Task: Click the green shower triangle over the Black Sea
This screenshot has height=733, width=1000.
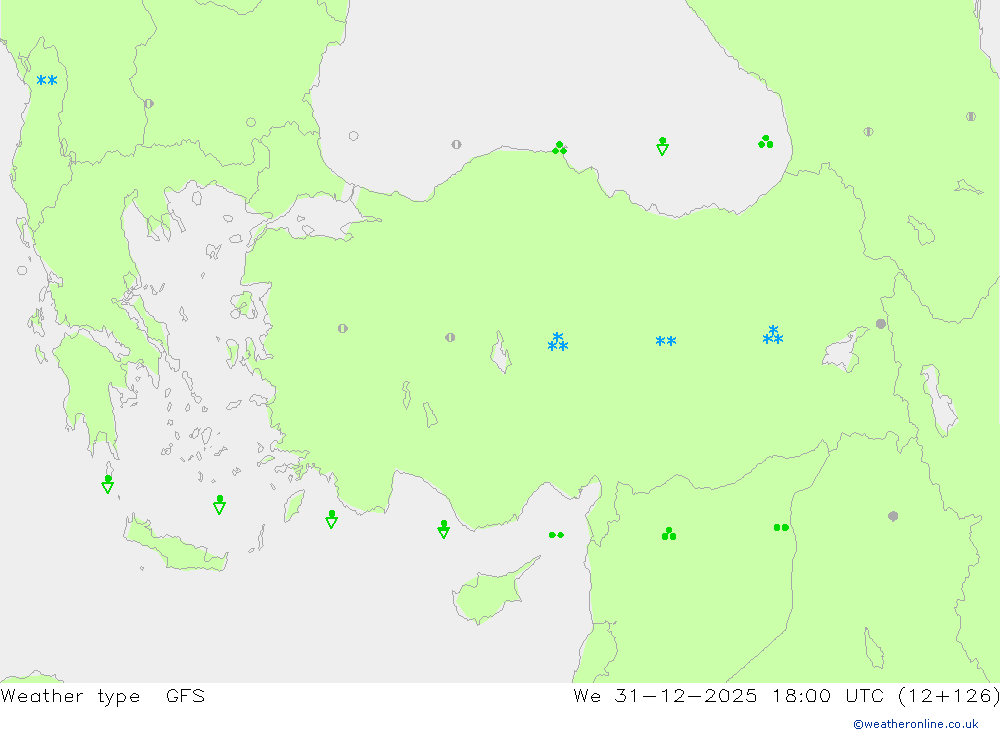Action: [x=663, y=146]
